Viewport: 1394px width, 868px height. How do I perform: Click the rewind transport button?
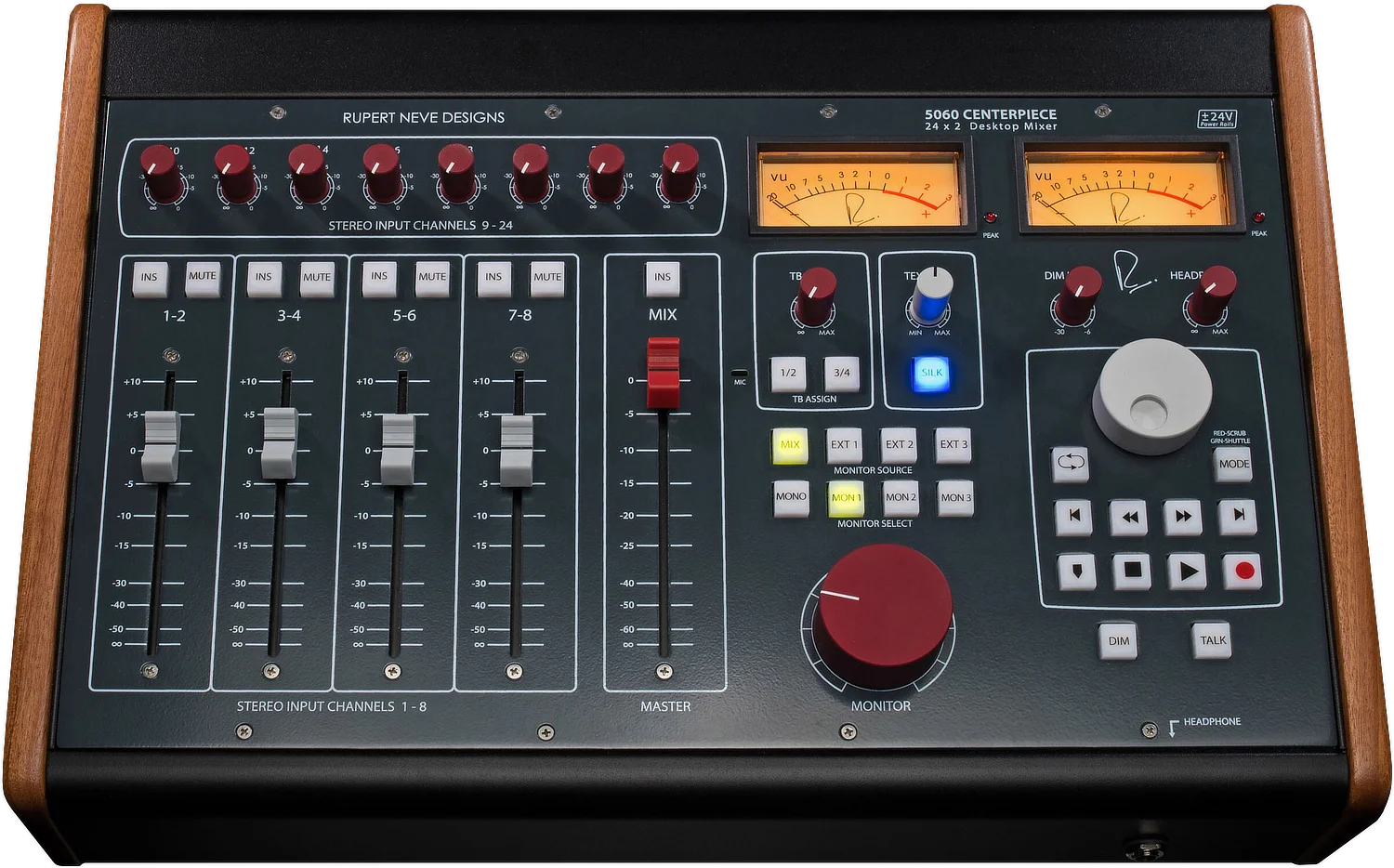(x=1129, y=517)
